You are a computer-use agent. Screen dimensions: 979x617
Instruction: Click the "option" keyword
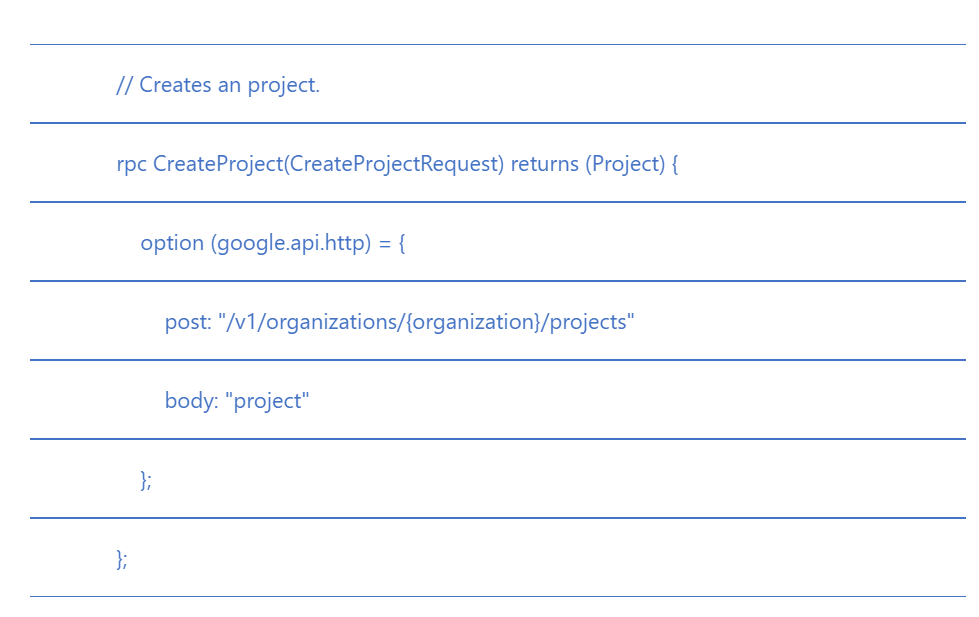click(x=172, y=243)
